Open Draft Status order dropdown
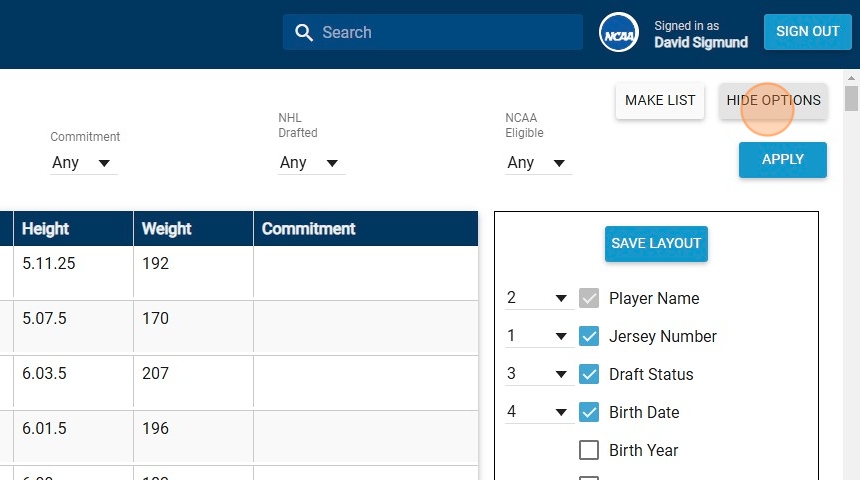The image size is (860, 480). coord(537,375)
